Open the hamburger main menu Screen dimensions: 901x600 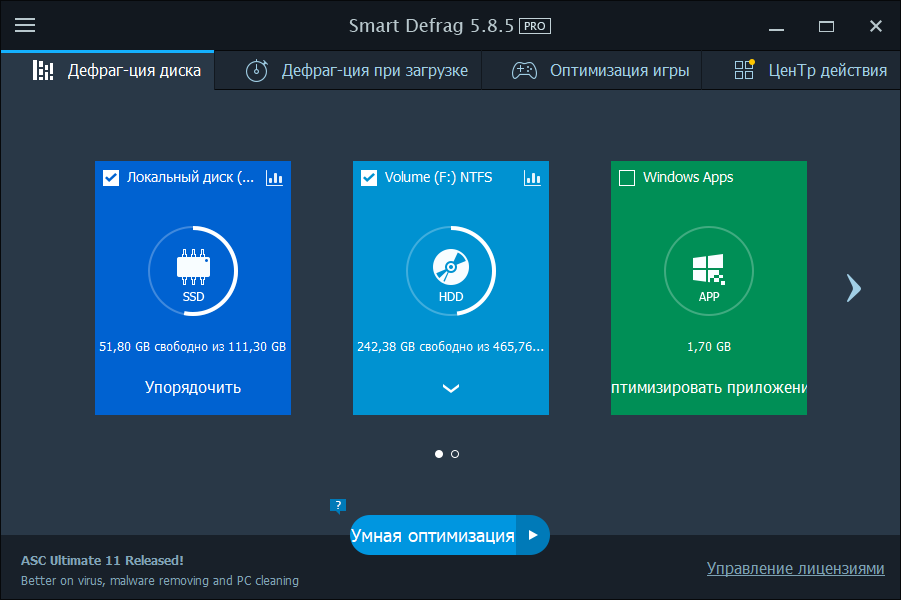[x=25, y=26]
